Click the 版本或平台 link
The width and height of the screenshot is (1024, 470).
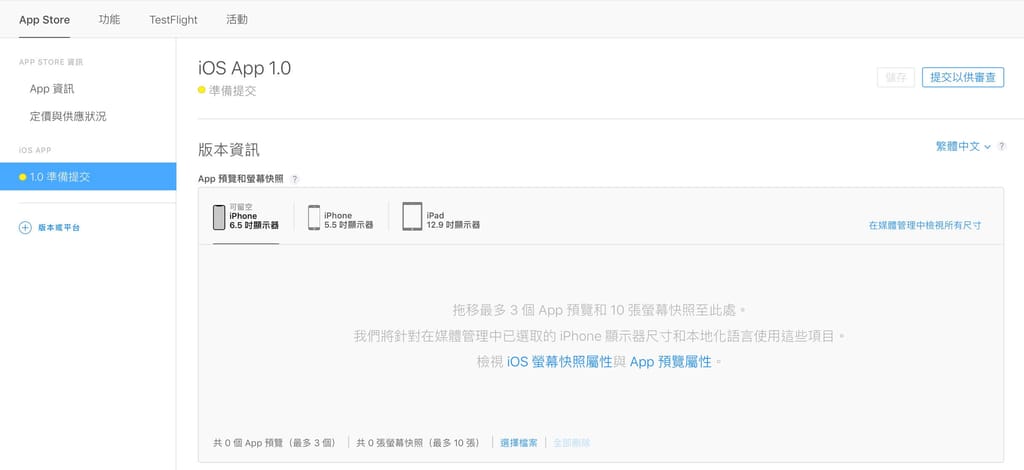59,228
